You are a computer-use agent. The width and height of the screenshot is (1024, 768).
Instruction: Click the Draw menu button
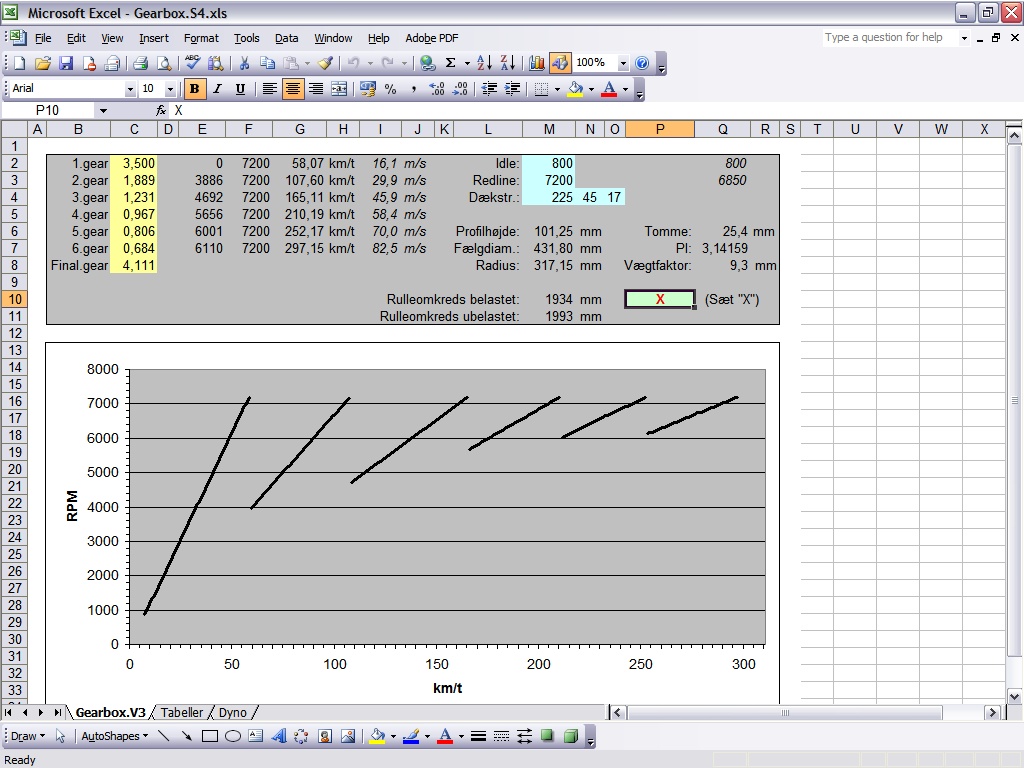tap(25, 737)
